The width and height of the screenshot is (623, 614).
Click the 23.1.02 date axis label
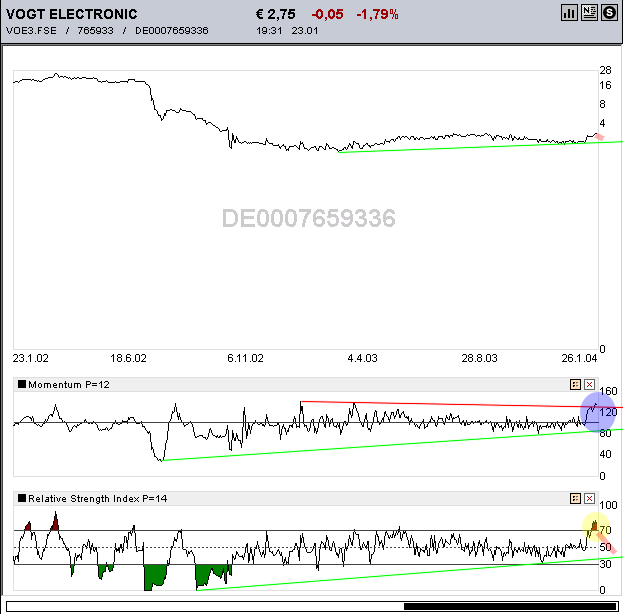(x=31, y=358)
